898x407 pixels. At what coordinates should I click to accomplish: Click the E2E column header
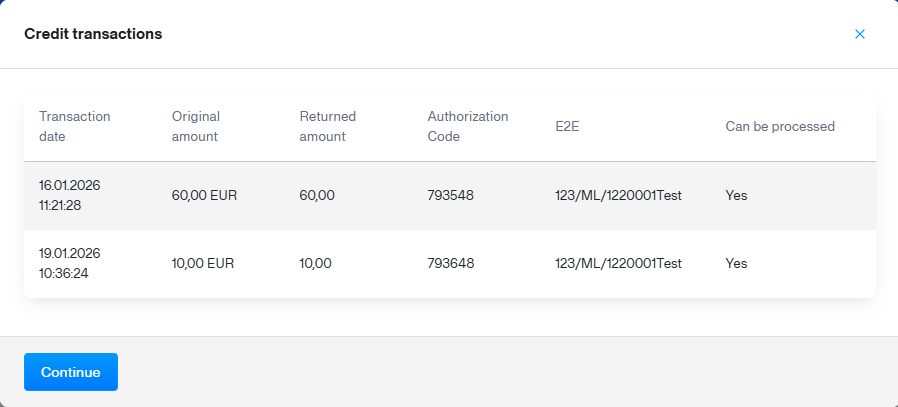tap(567, 127)
